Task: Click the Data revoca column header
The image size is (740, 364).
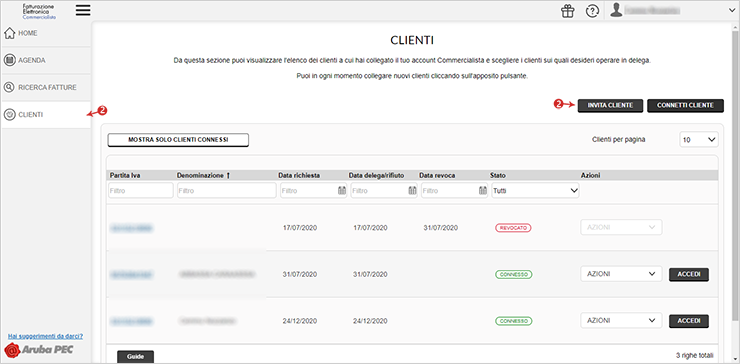Action: click(437, 175)
